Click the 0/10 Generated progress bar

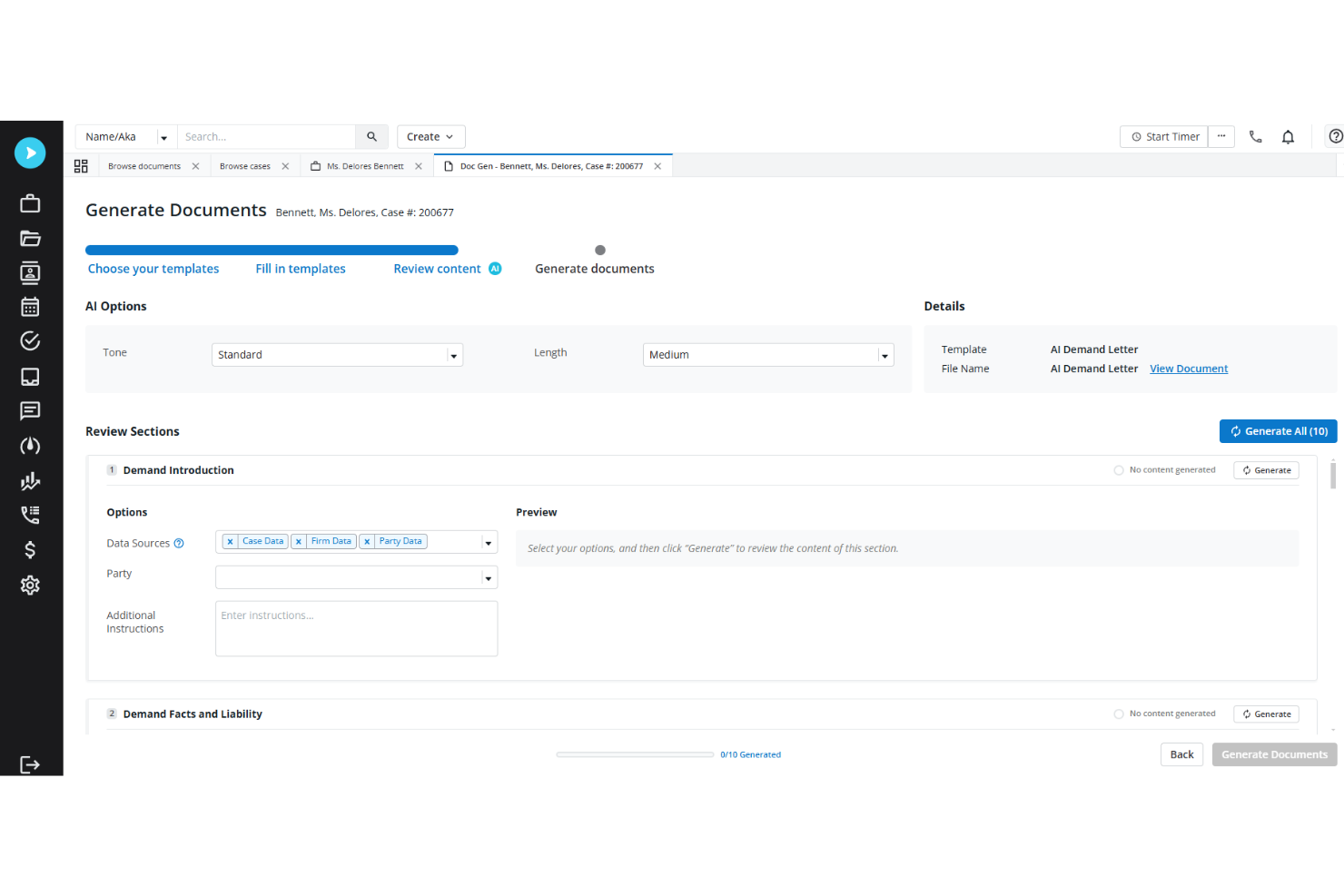pyautogui.click(x=635, y=754)
